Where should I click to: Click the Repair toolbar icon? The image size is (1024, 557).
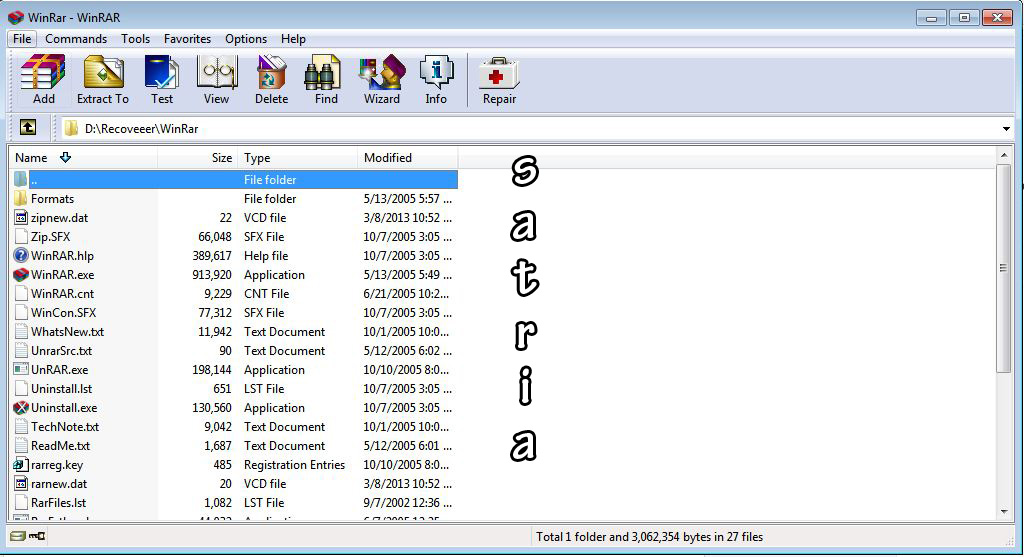click(x=499, y=73)
